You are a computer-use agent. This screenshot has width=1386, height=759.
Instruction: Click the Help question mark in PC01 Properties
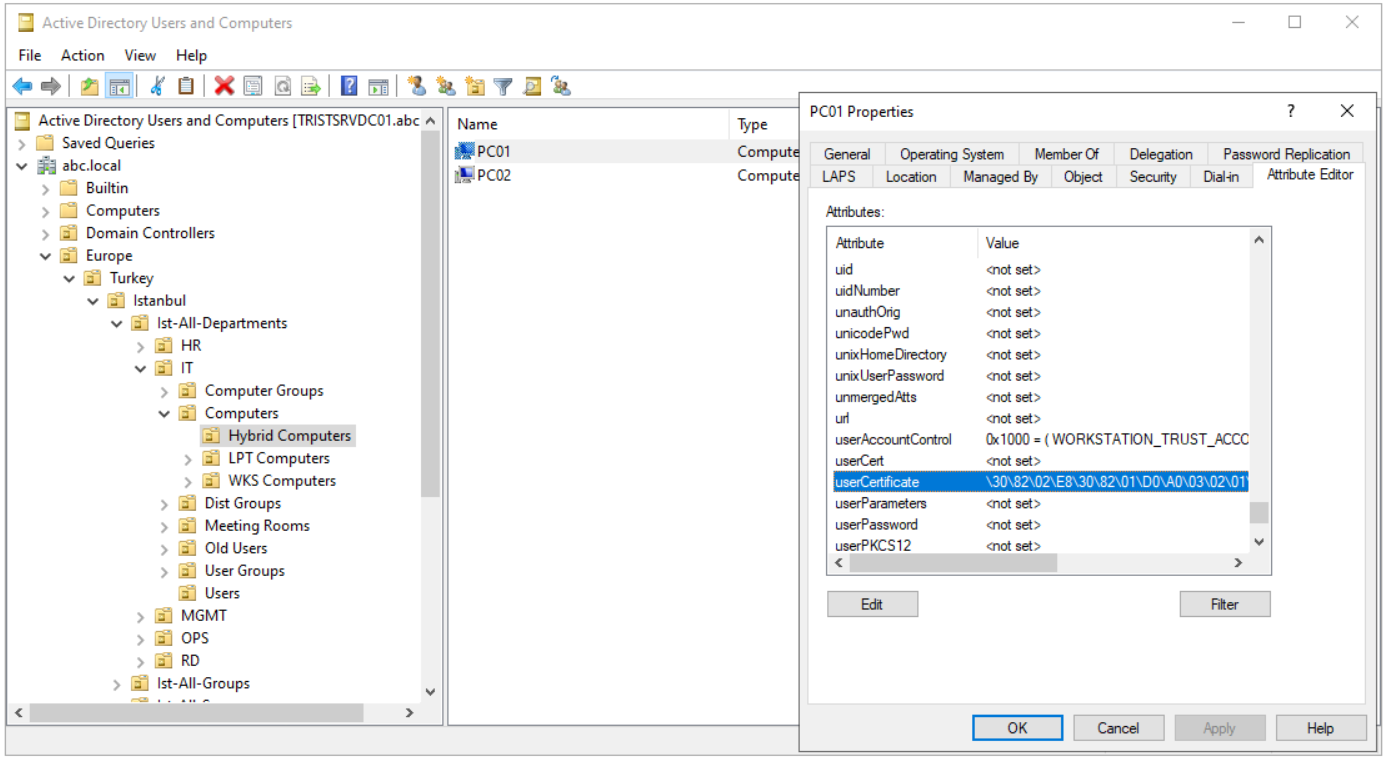(1291, 111)
